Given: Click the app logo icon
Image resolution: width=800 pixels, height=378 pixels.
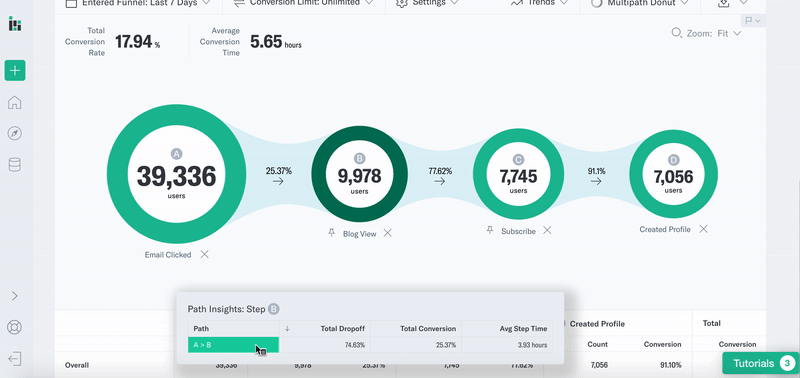Looking at the screenshot, I should (x=15, y=23).
